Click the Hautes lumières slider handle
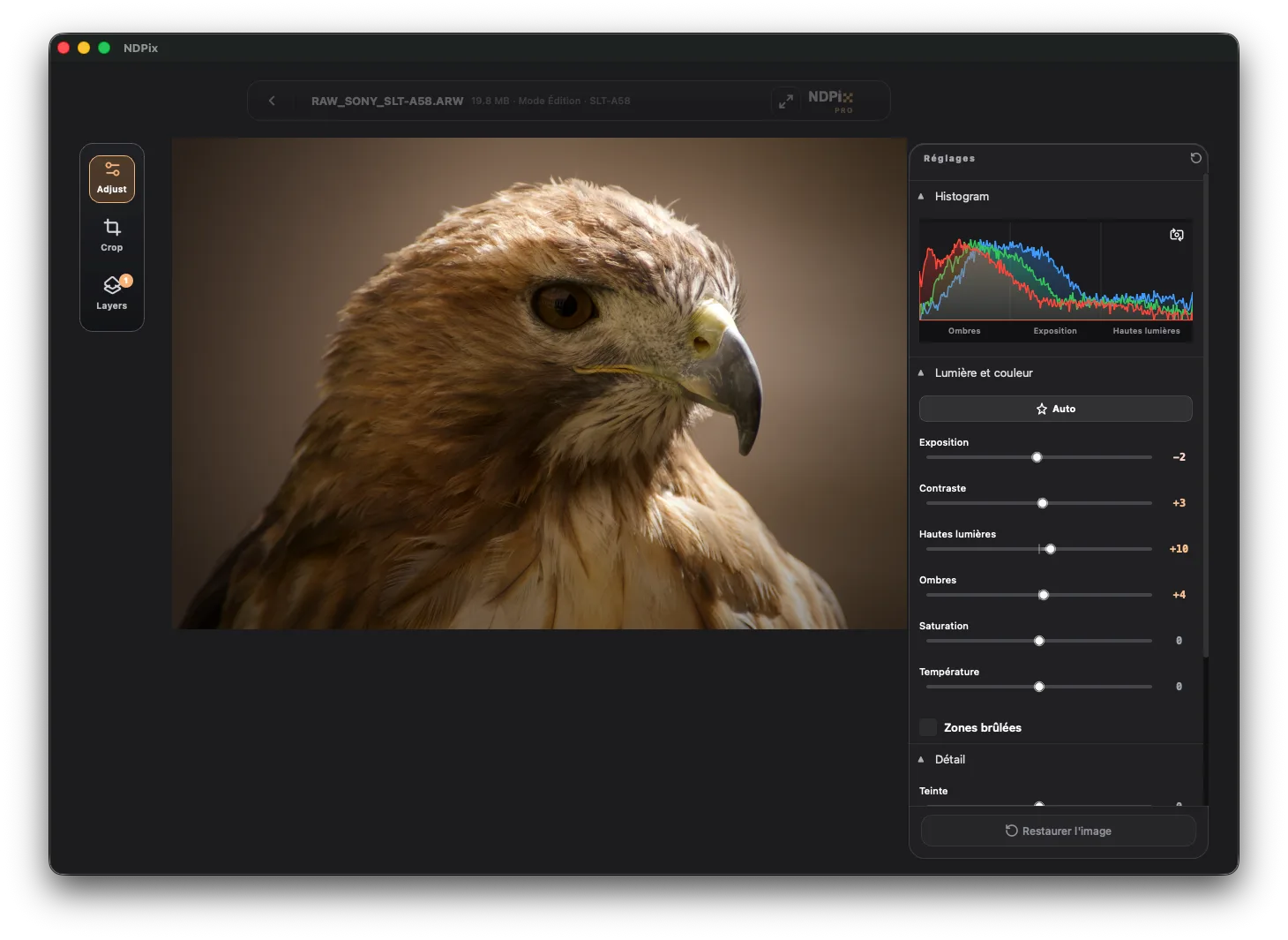This screenshot has height=940, width=1288. tap(1051, 549)
